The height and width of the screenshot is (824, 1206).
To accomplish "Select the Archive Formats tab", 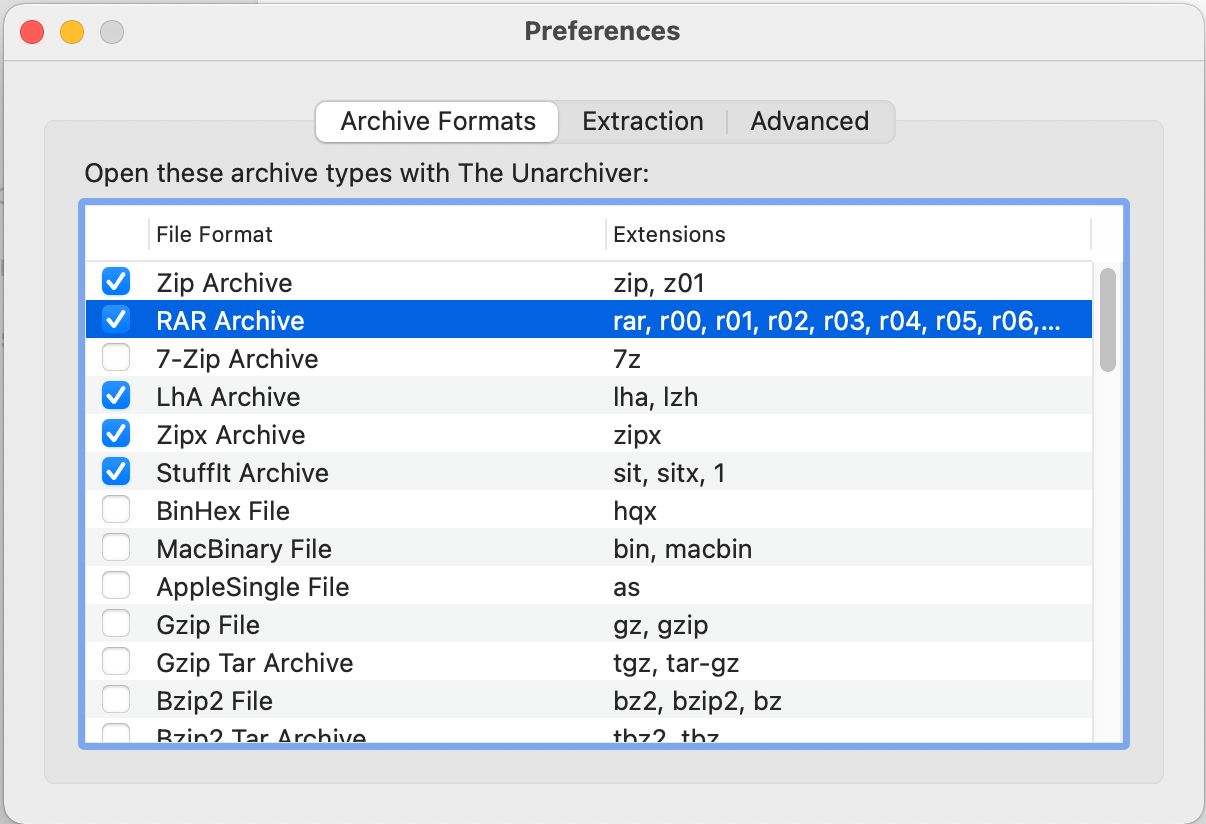I will coord(436,121).
